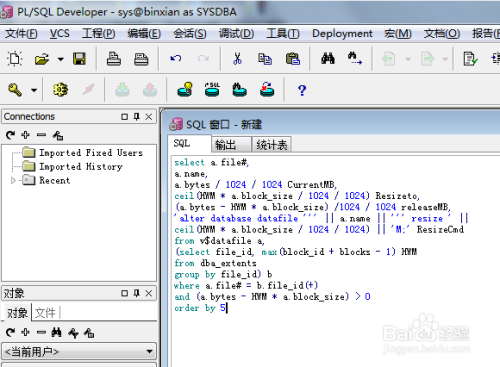The width and height of the screenshot is (500, 367).
Task: Switch to the 输出 tab
Action: (x=231, y=145)
